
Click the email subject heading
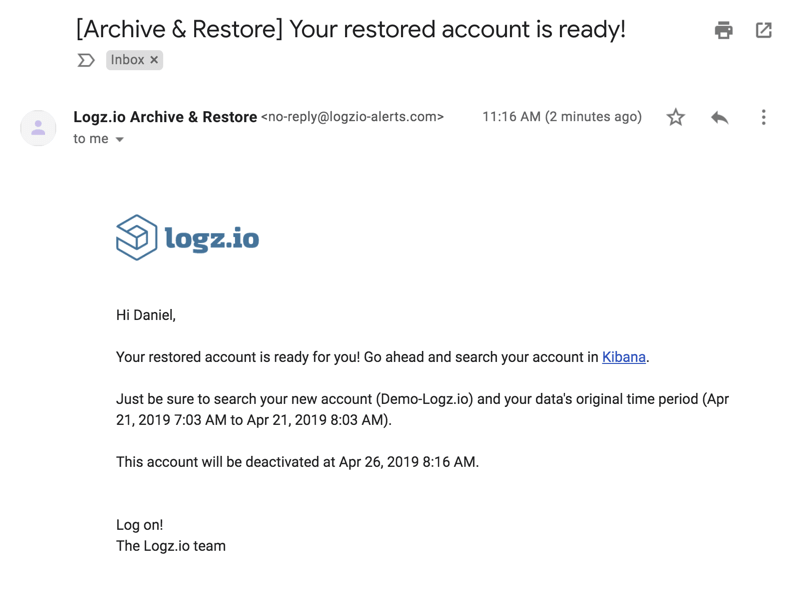[x=351, y=29]
